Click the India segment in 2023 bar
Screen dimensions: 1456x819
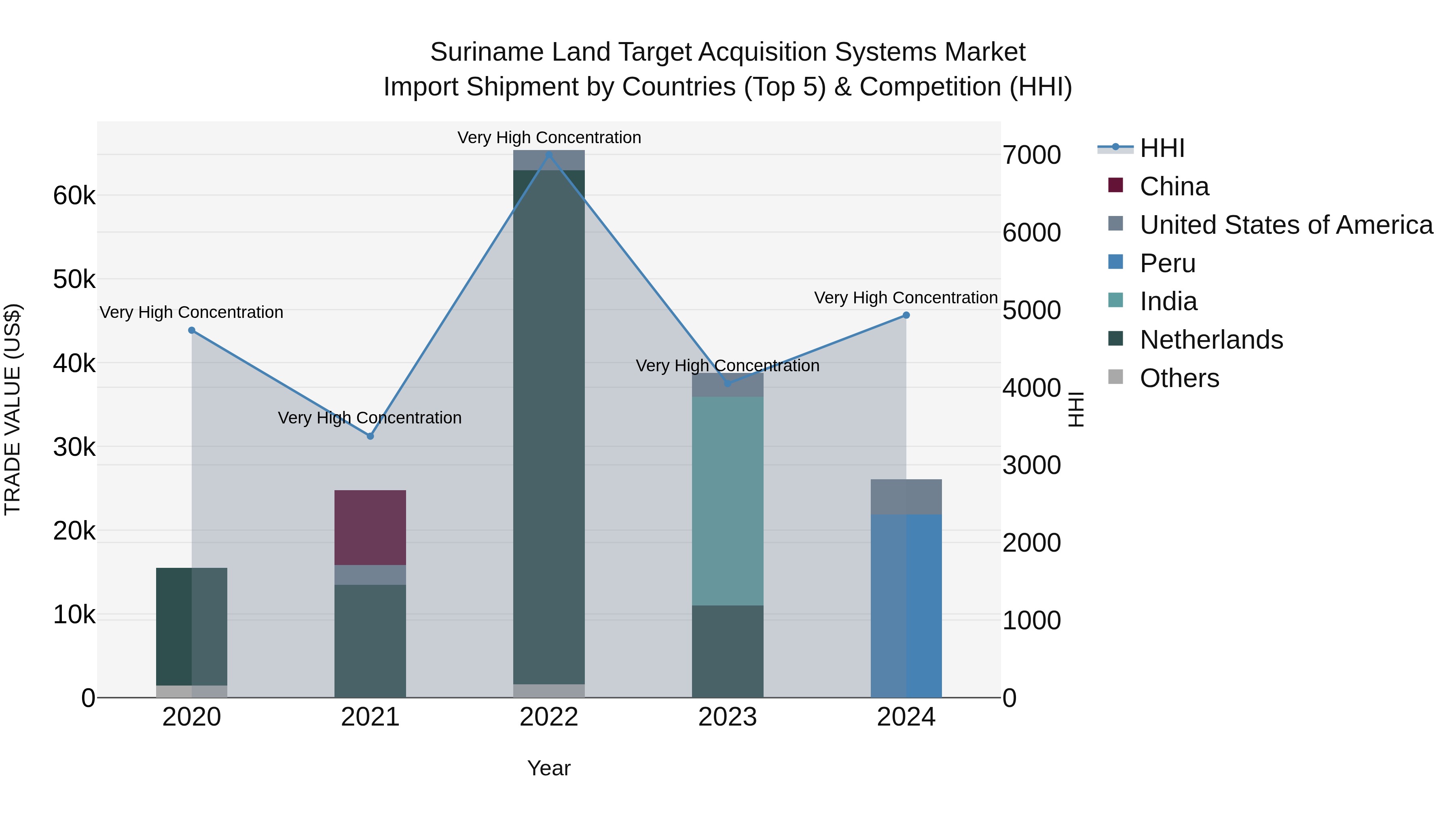(728, 502)
